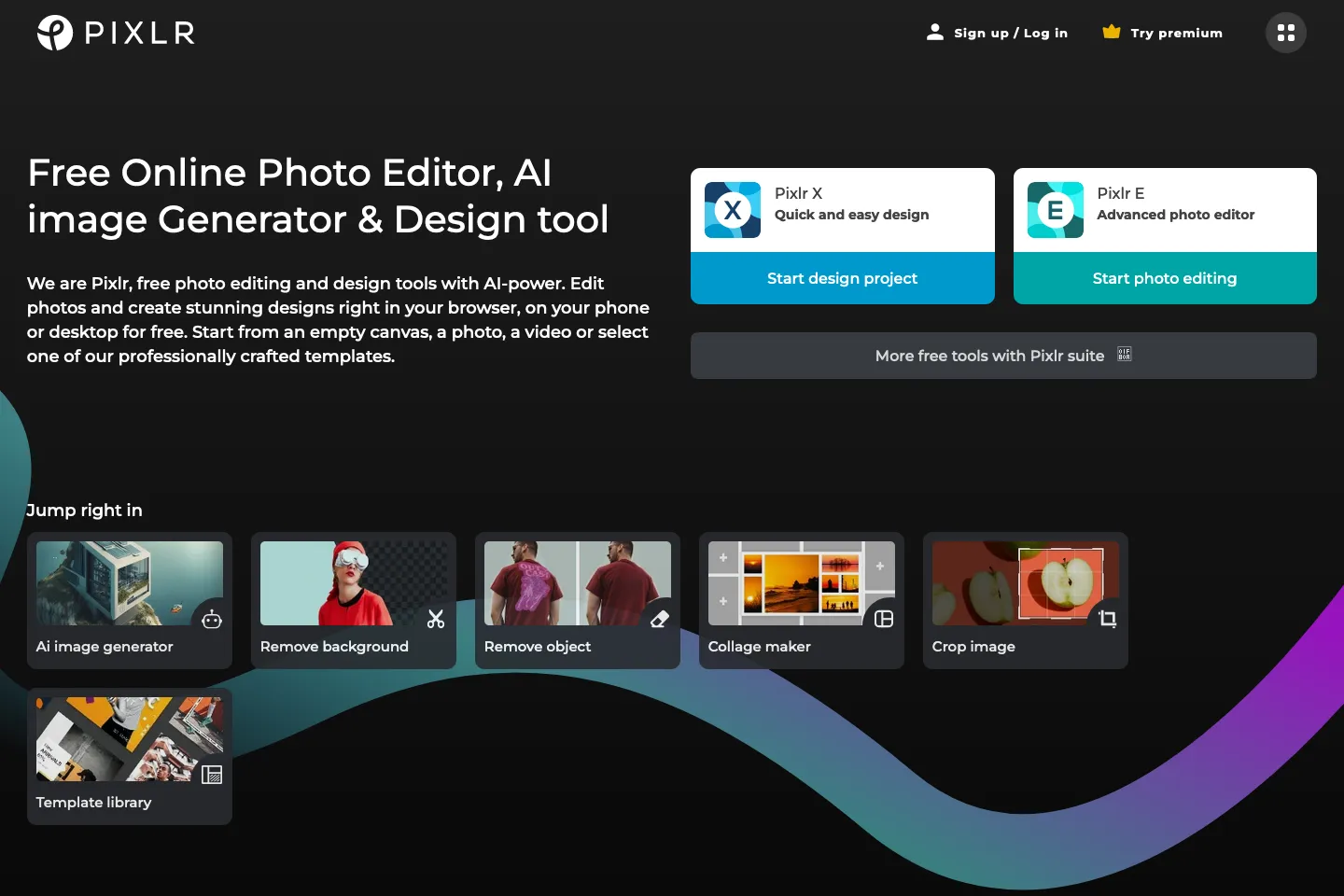Click the 'Crop image' label
Screen dimensions: 1344x896
coord(973,646)
